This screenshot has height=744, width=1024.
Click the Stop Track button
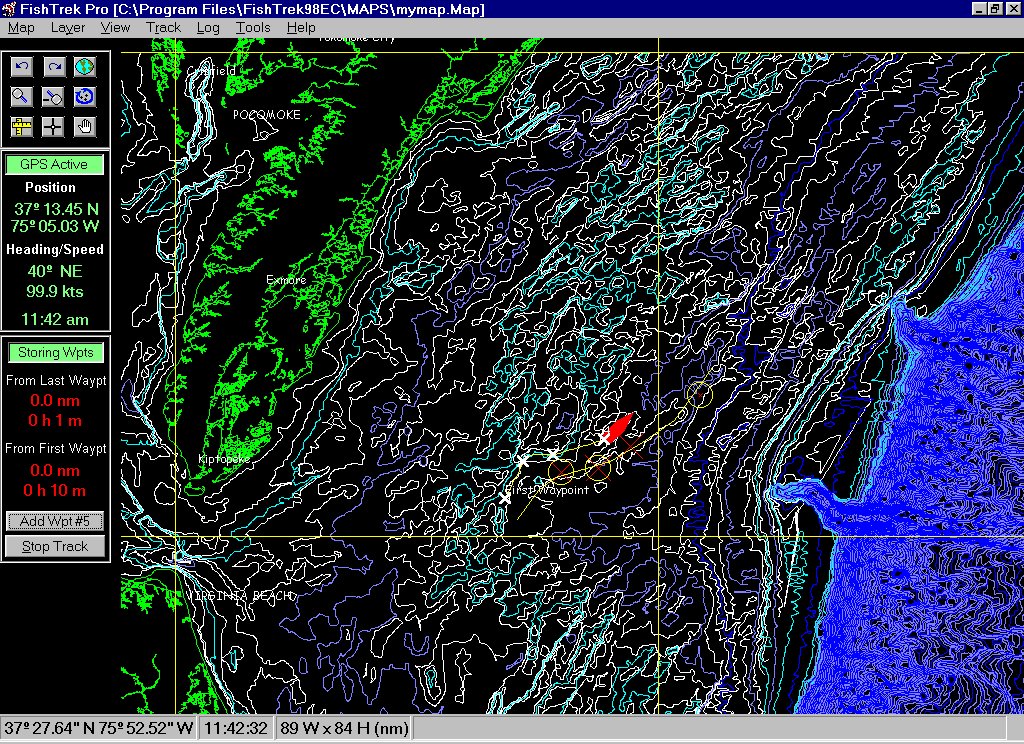[55, 546]
